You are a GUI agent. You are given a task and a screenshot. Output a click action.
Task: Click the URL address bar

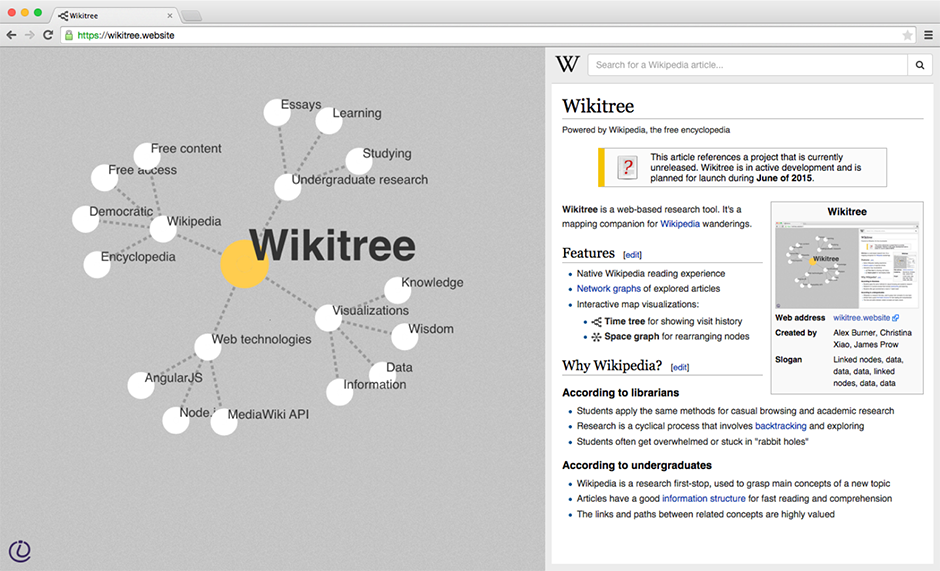486,35
